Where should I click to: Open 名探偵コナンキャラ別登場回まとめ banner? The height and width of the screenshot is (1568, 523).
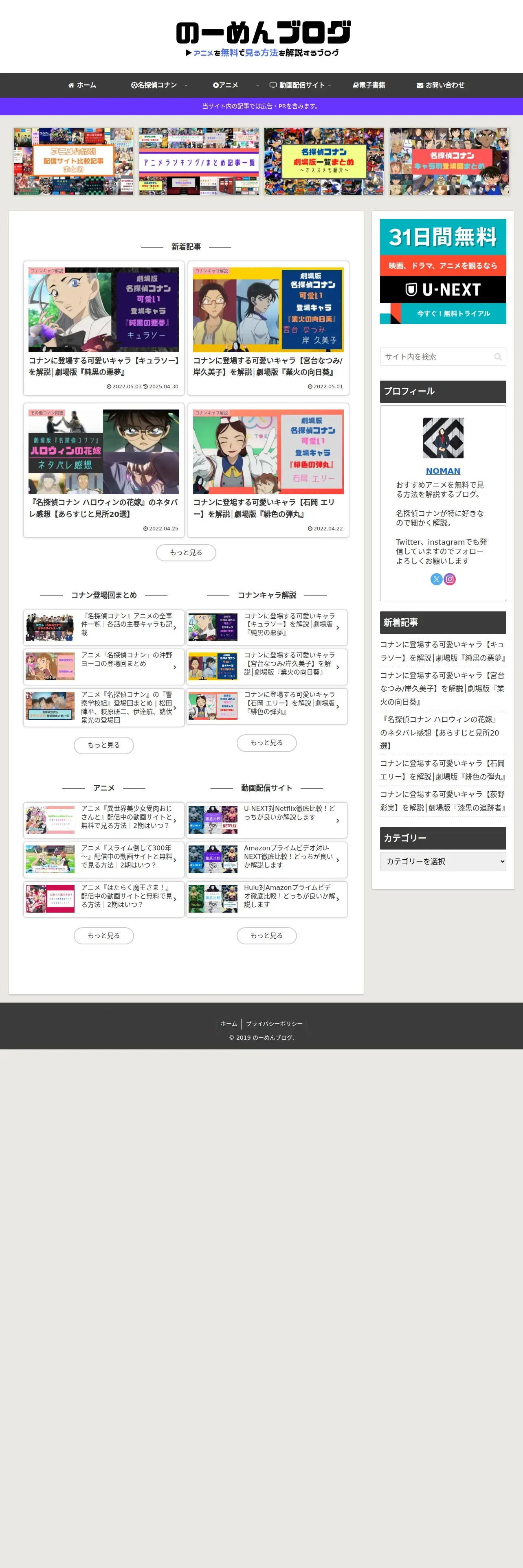449,161
